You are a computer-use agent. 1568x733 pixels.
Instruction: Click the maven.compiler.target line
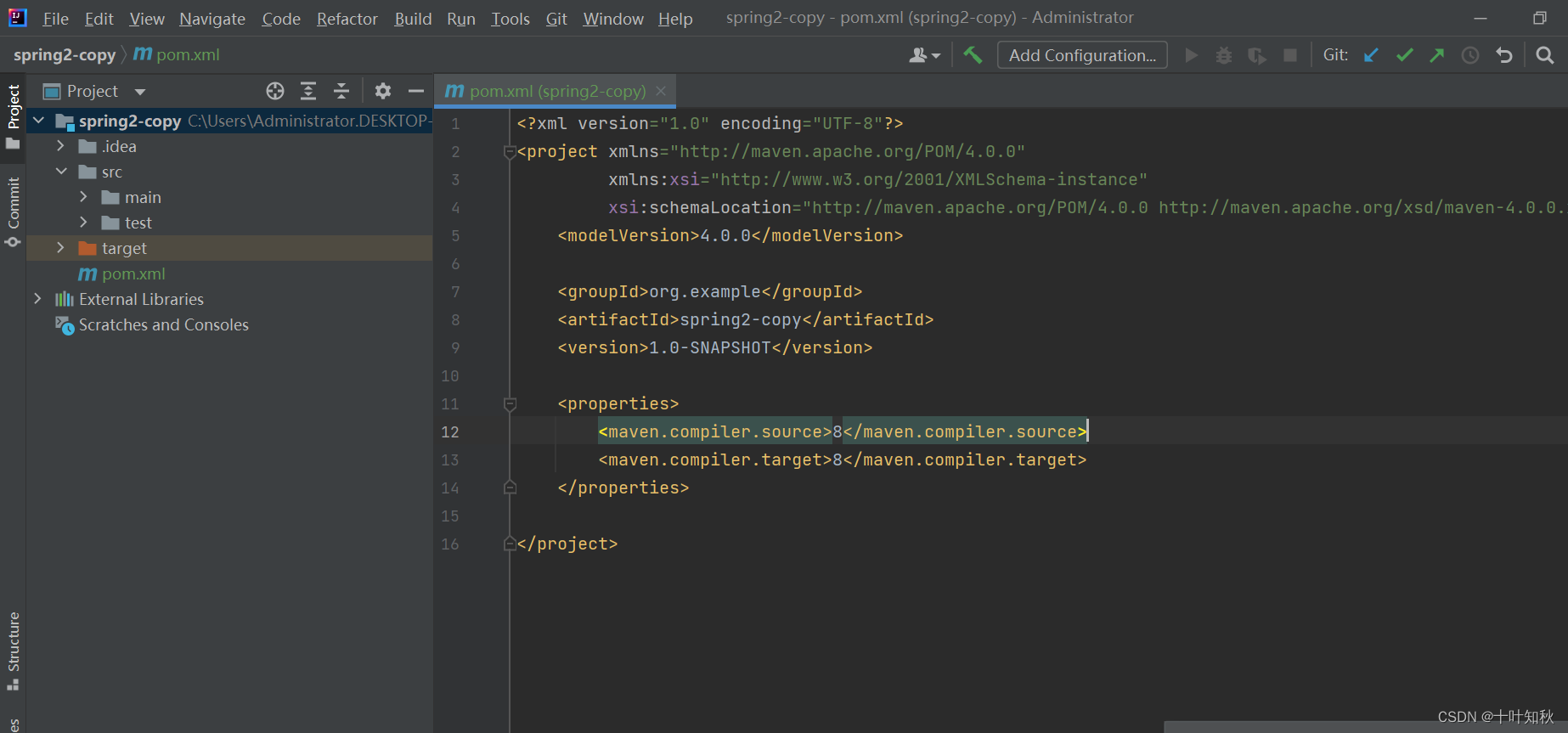(x=843, y=460)
